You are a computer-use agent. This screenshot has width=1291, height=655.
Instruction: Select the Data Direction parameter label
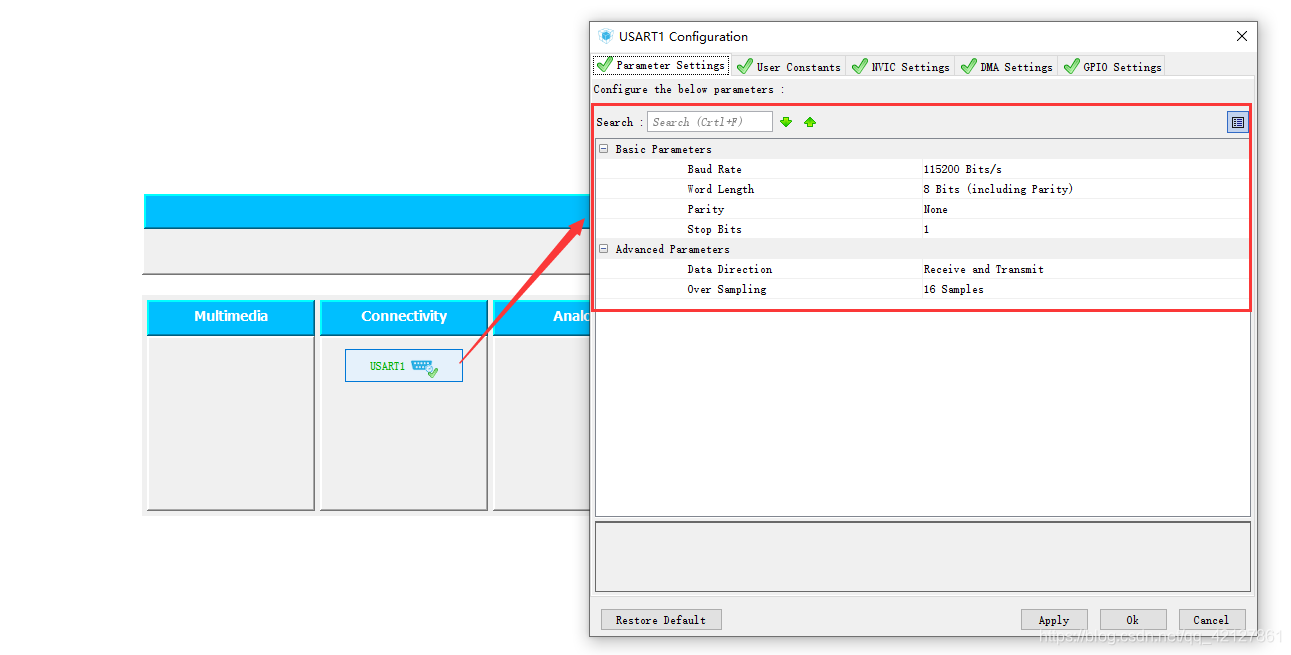(729, 269)
